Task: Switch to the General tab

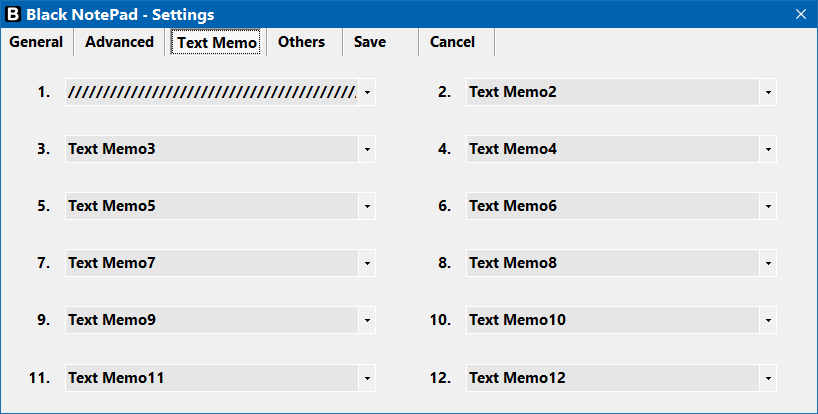Action: pos(36,42)
